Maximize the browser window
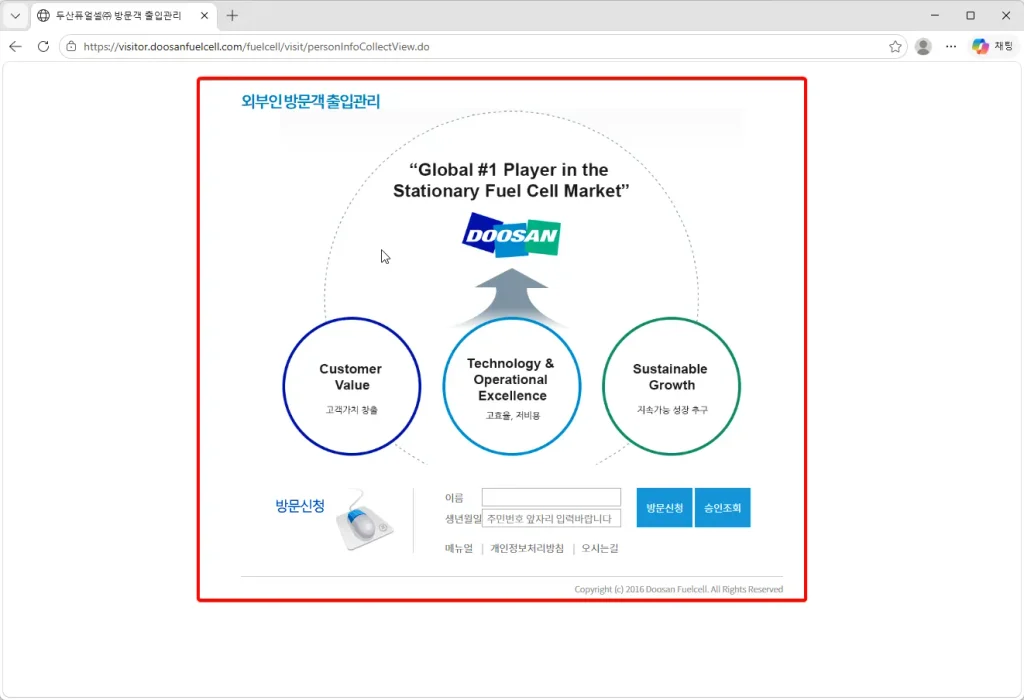Viewport: 1024px width, 700px height. click(970, 15)
